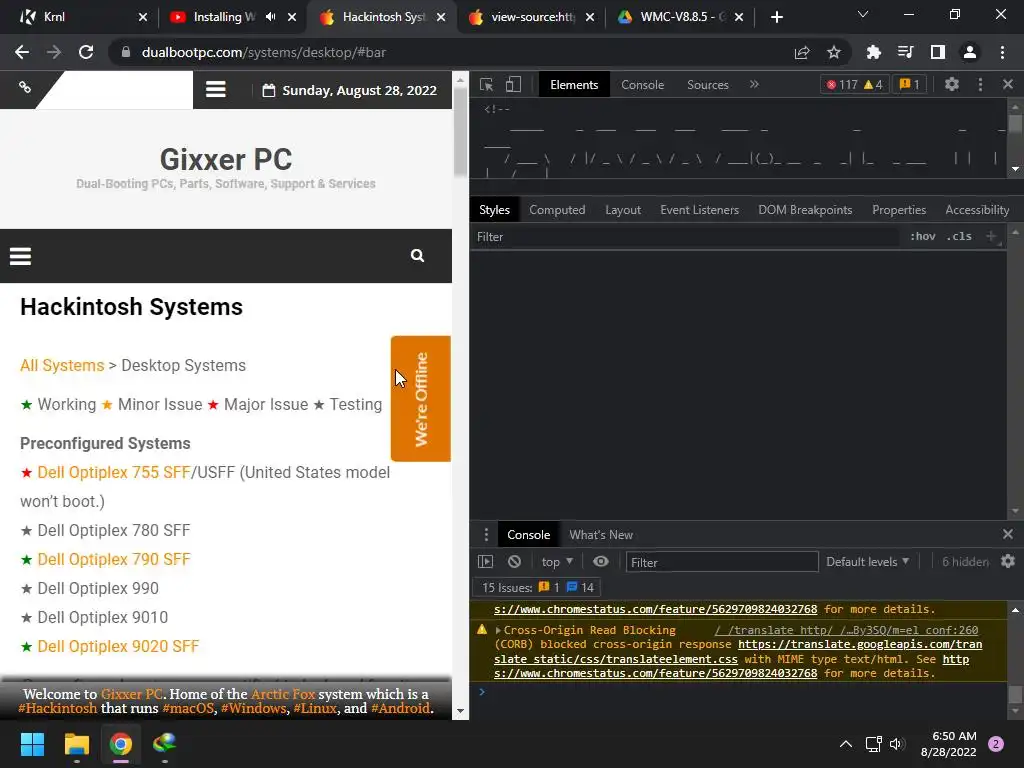The image size is (1024, 768).
Task: Open the main navigation hamburger menu
Action: click(20, 256)
